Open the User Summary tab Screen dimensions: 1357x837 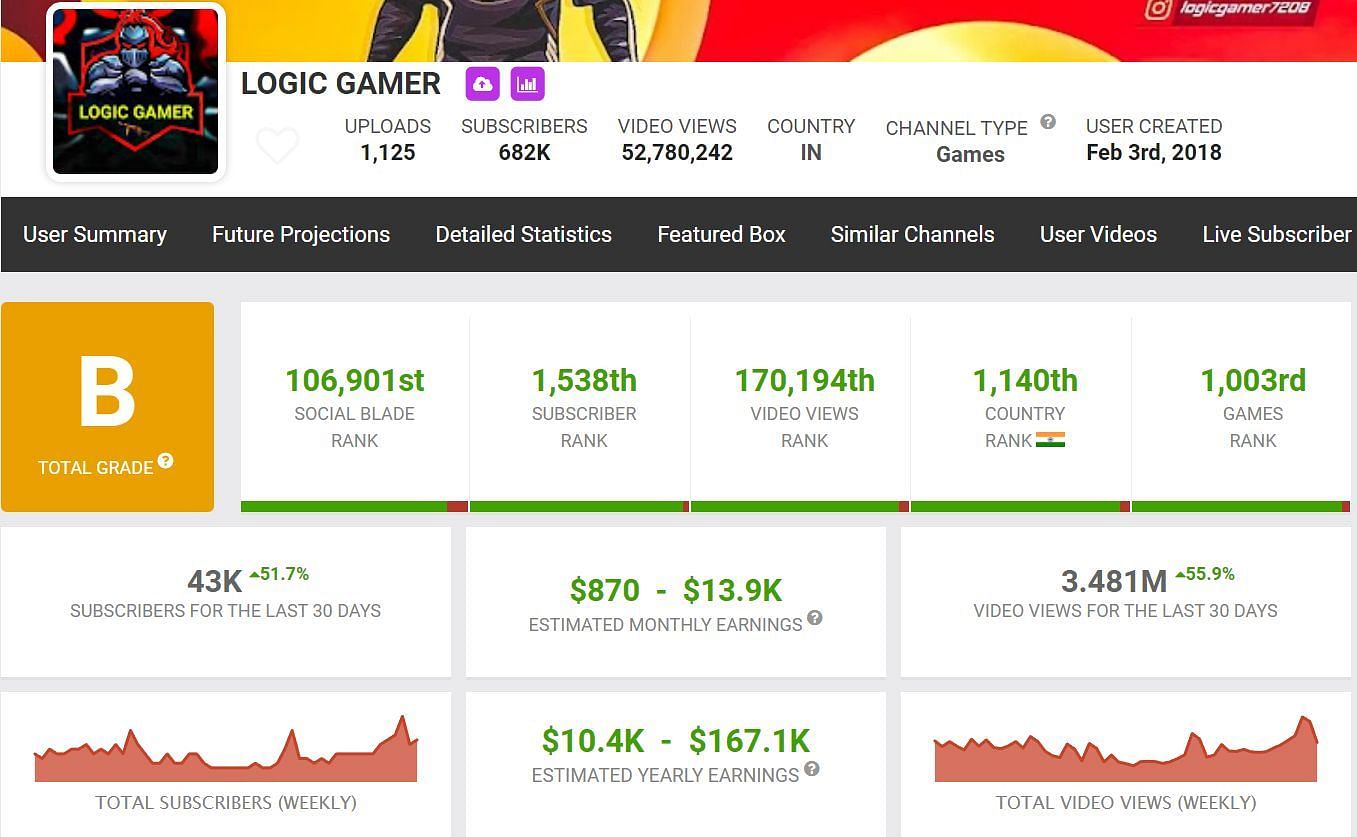coord(95,234)
